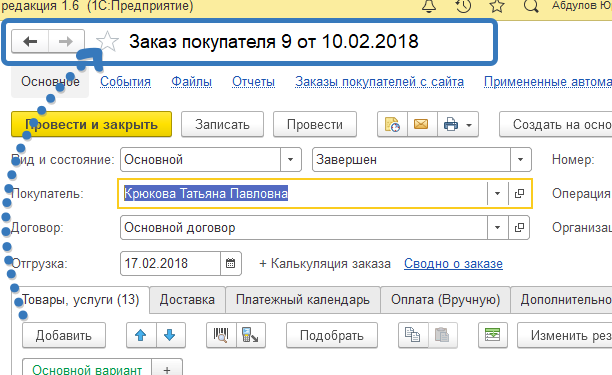
Task: Move row down with blue arrow
Action: click(170, 335)
